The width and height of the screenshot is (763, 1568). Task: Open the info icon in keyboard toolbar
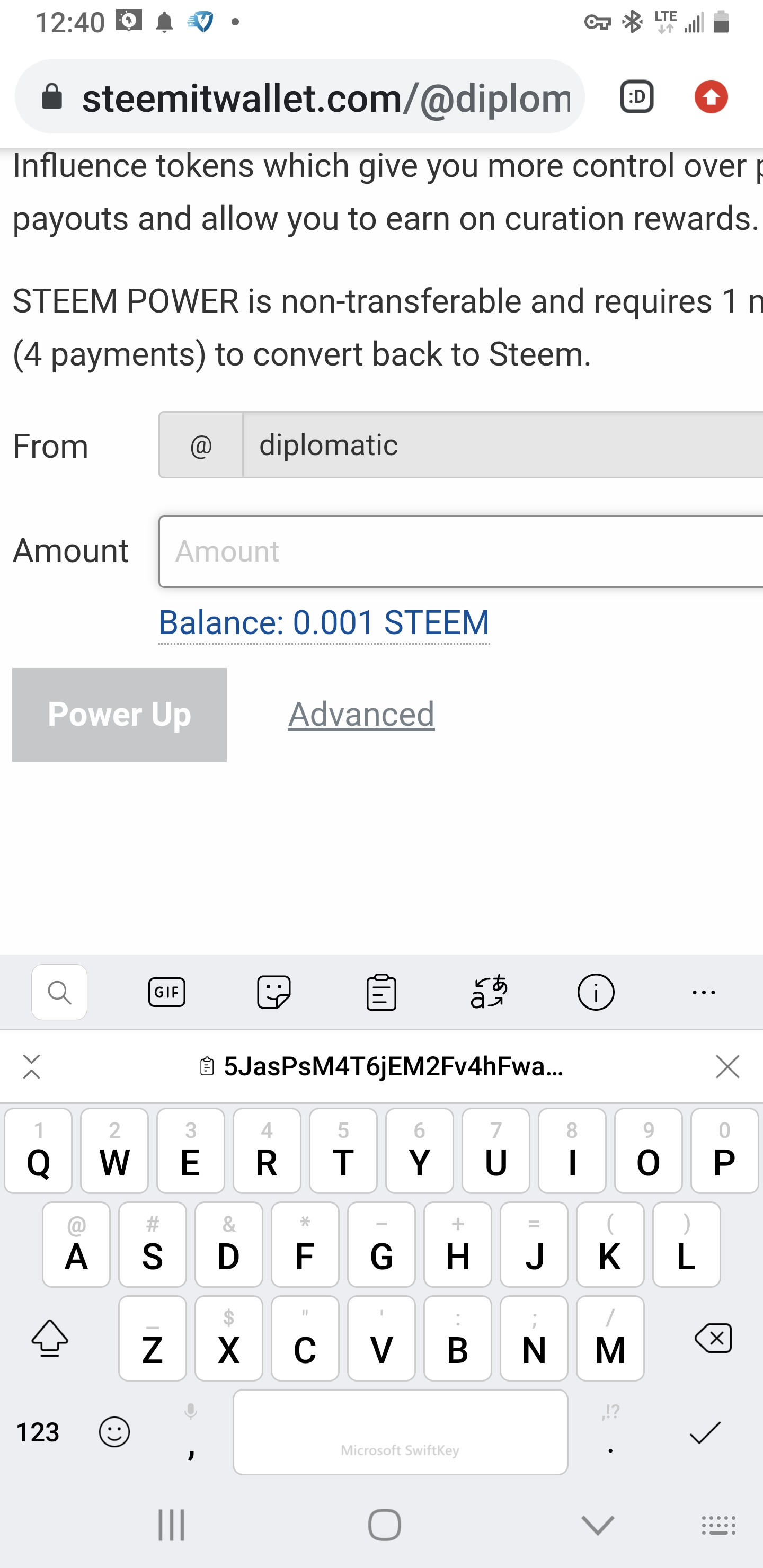click(596, 993)
